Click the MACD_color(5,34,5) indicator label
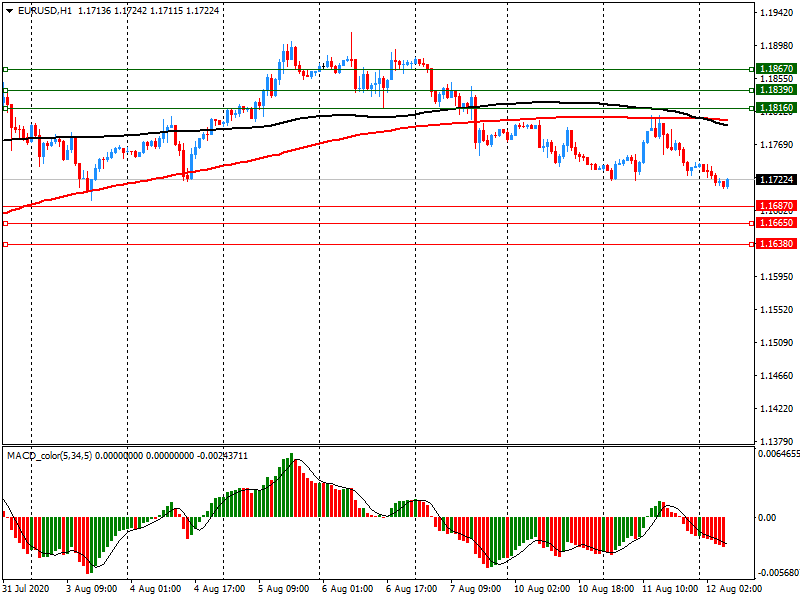 (x=49, y=456)
